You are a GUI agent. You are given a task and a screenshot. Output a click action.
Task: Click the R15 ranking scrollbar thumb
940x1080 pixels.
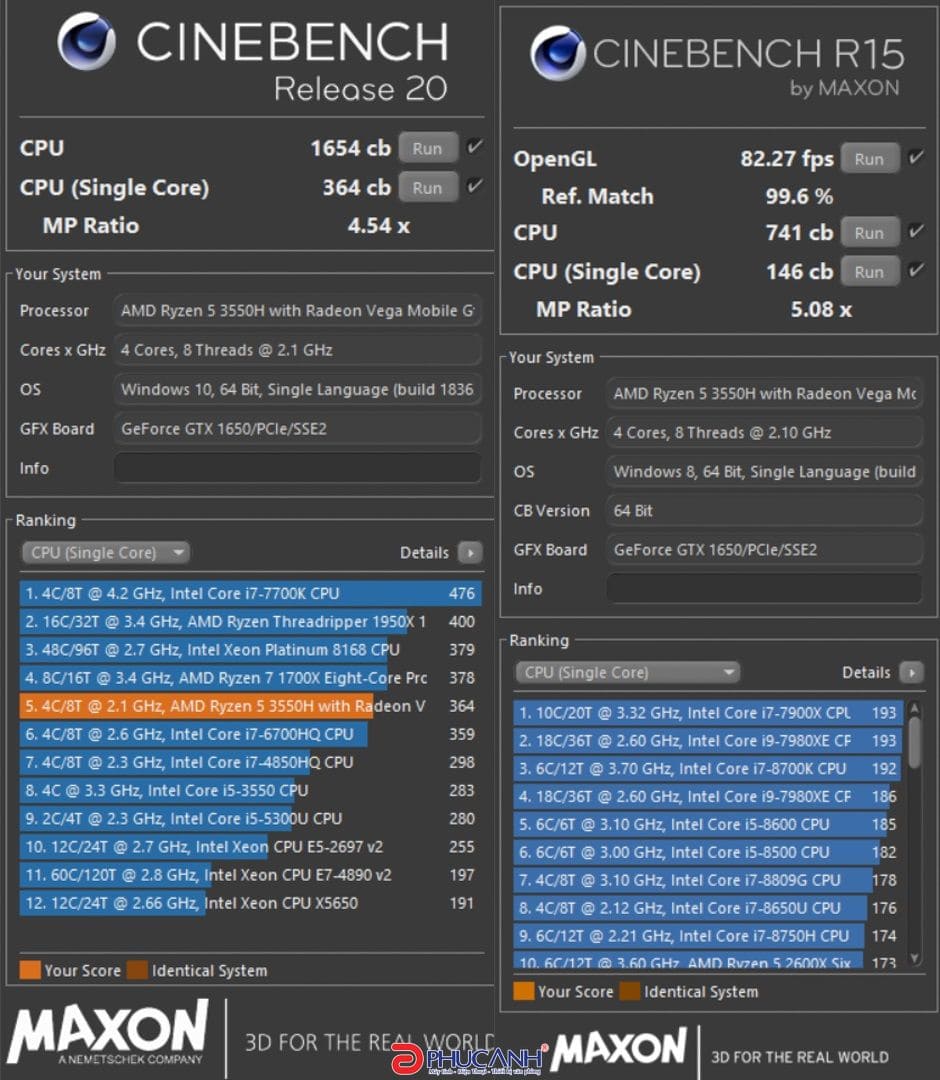(x=915, y=742)
